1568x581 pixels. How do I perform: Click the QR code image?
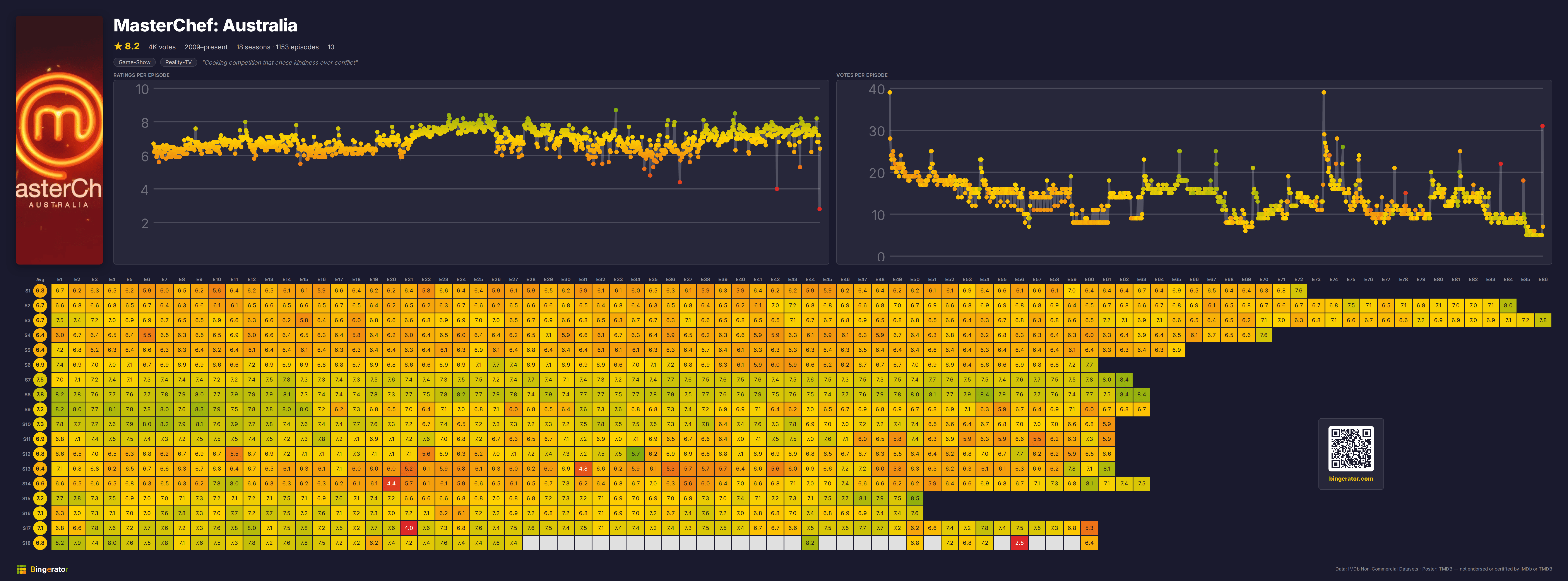pos(1351,448)
